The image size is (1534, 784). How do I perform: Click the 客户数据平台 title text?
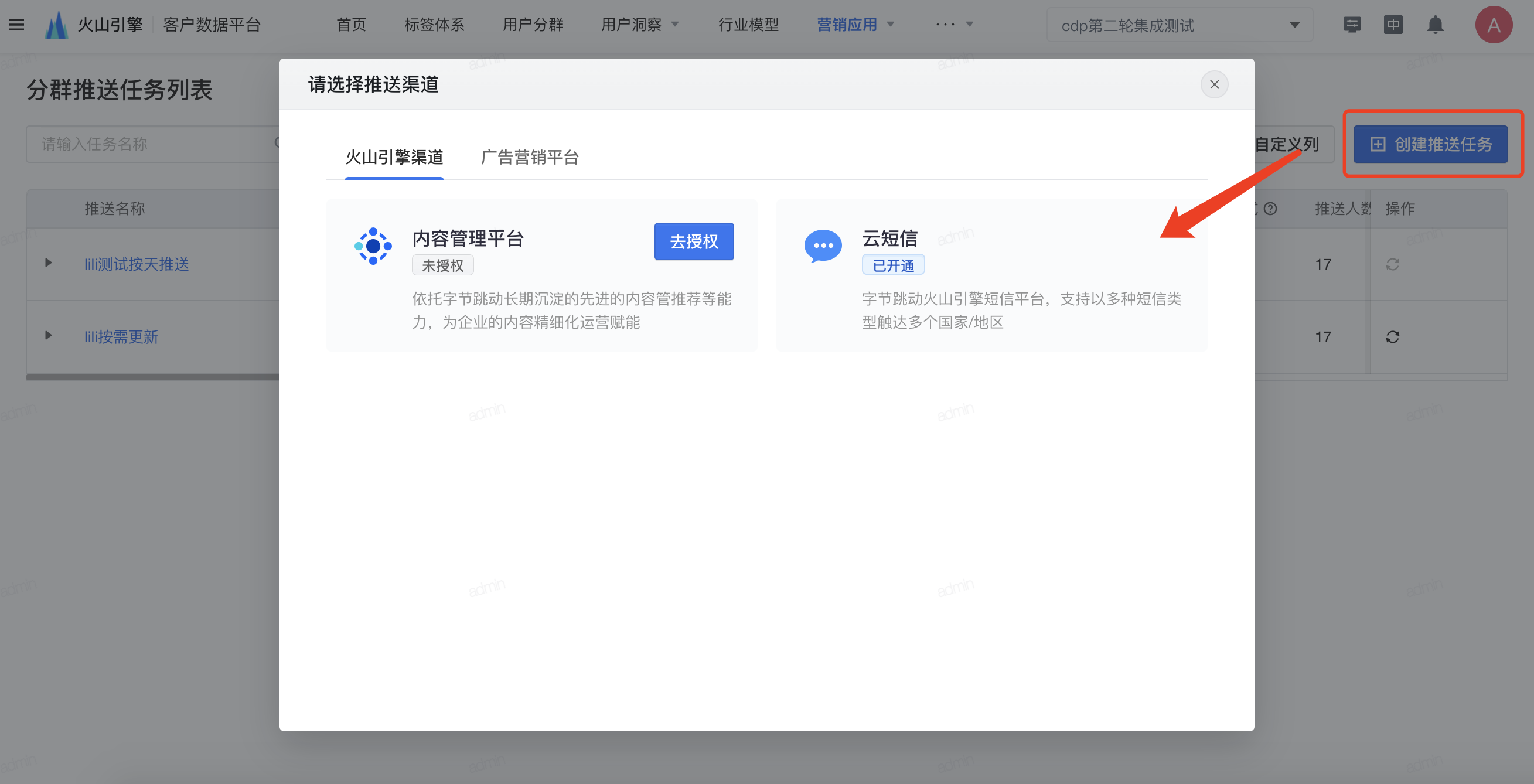(x=212, y=25)
